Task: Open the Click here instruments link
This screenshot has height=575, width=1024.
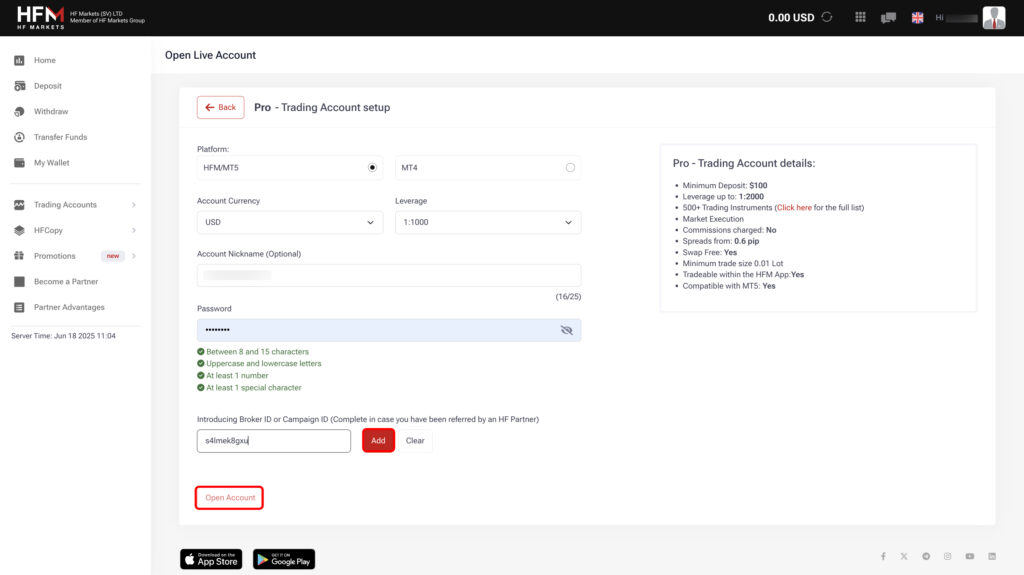Action: [x=794, y=208]
